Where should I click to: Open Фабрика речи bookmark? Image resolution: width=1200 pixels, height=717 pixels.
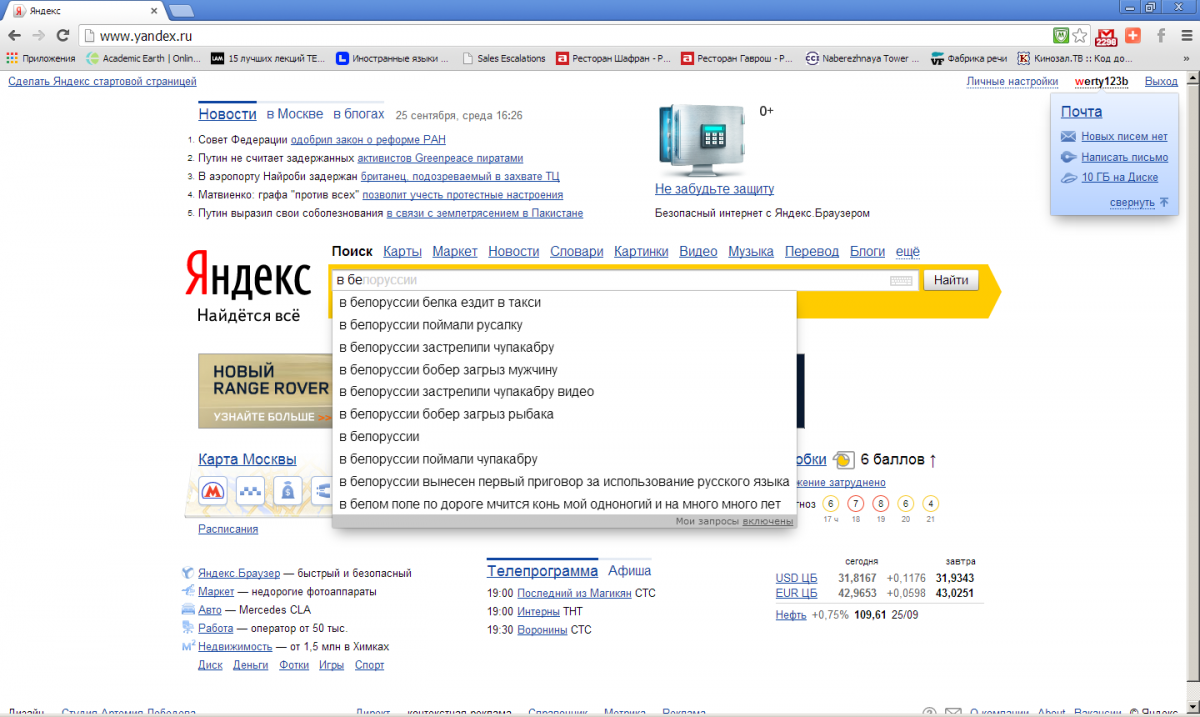(968, 58)
